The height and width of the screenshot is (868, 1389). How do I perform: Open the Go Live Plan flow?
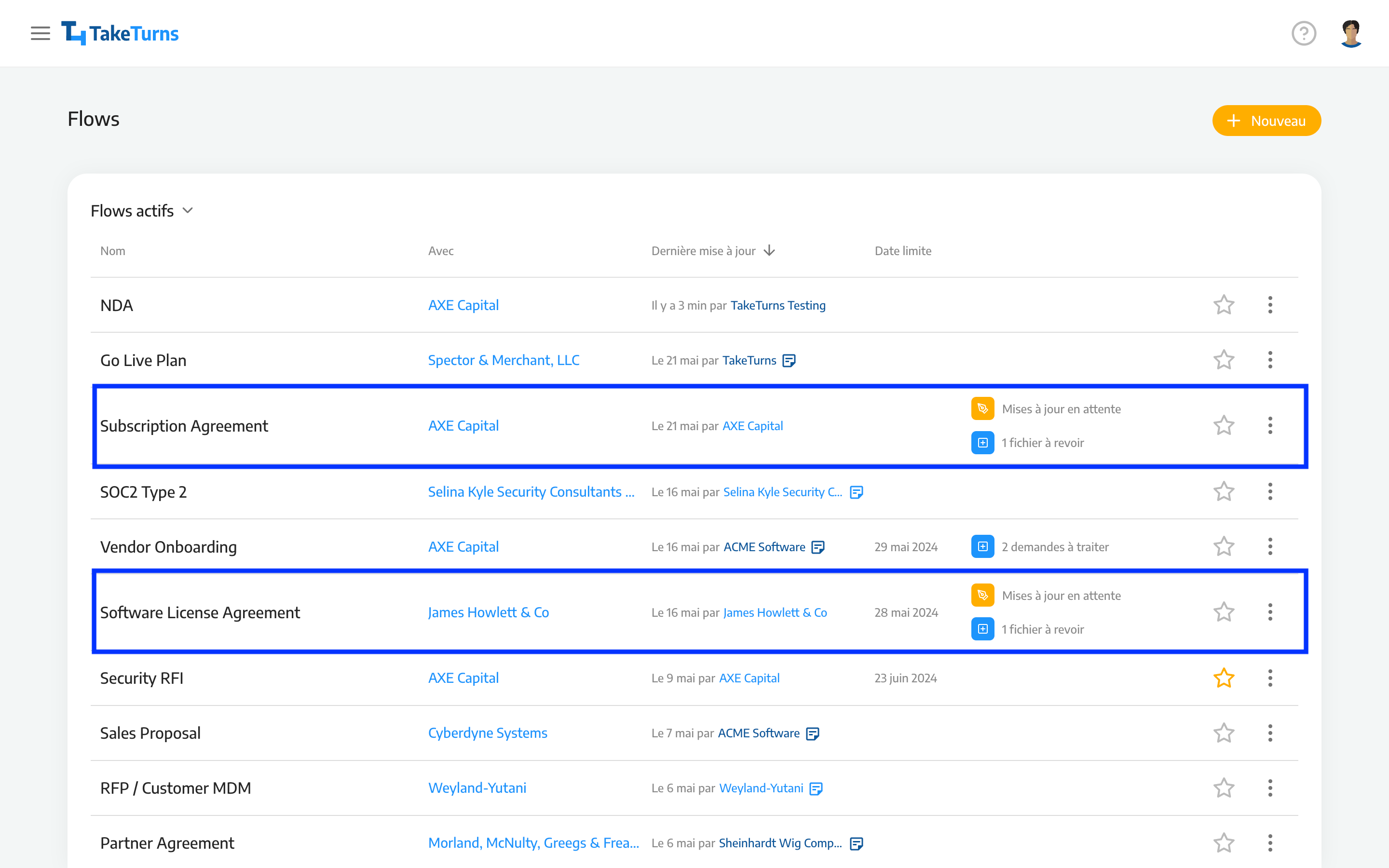143,360
